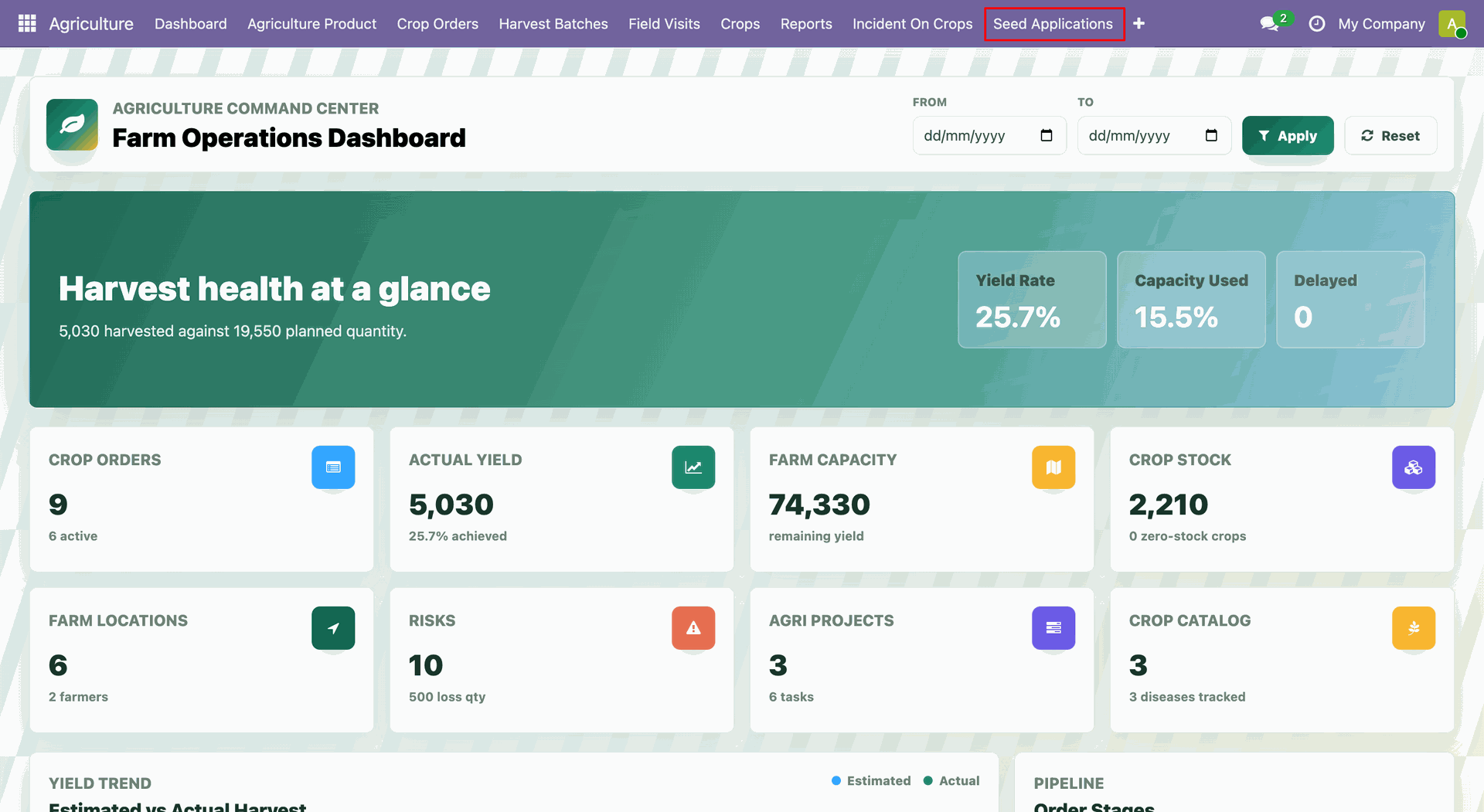
Task: Open the messaging conversations icon
Action: point(1269,24)
